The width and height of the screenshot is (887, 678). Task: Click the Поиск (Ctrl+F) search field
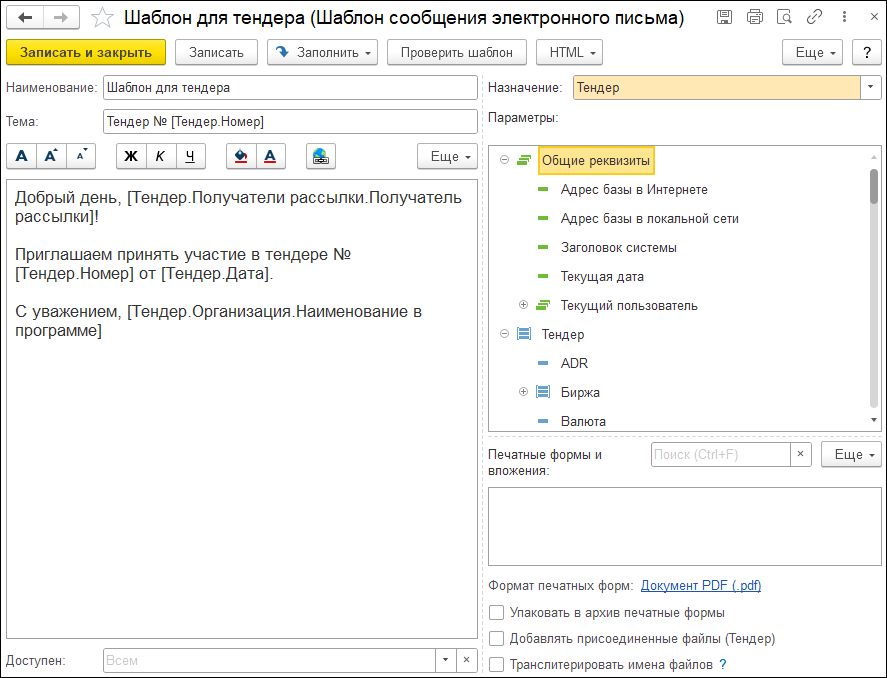coord(720,455)
